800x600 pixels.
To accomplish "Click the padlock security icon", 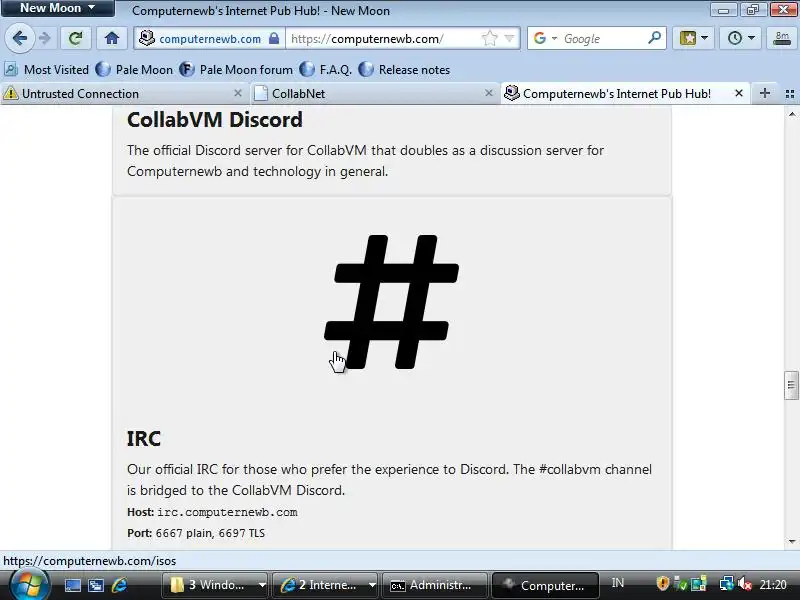I will pos(274,38).
